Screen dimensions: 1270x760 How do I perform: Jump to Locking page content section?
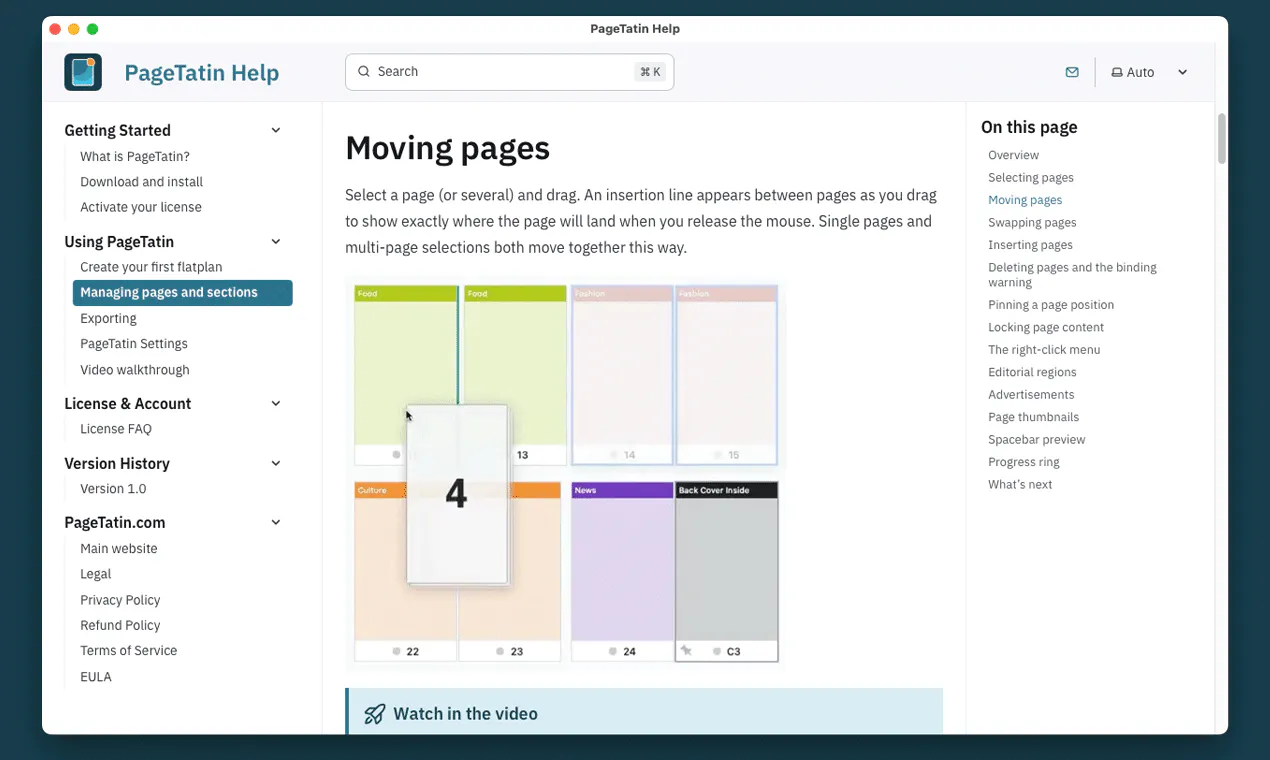[x=1046, y=327]
